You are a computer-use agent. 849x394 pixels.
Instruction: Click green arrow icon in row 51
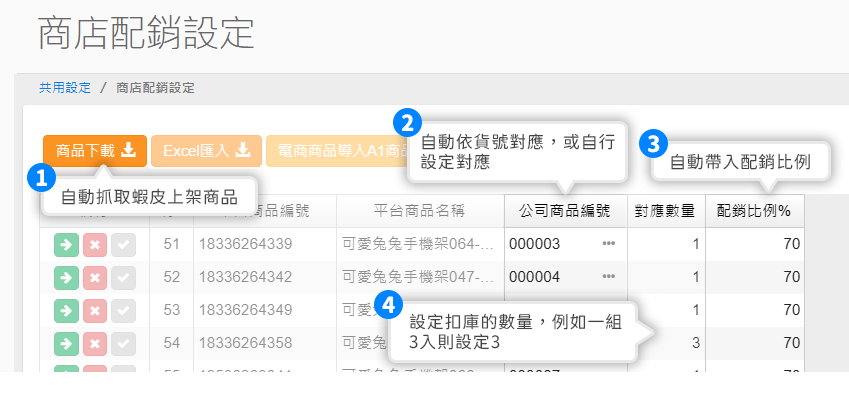point(66,245)
